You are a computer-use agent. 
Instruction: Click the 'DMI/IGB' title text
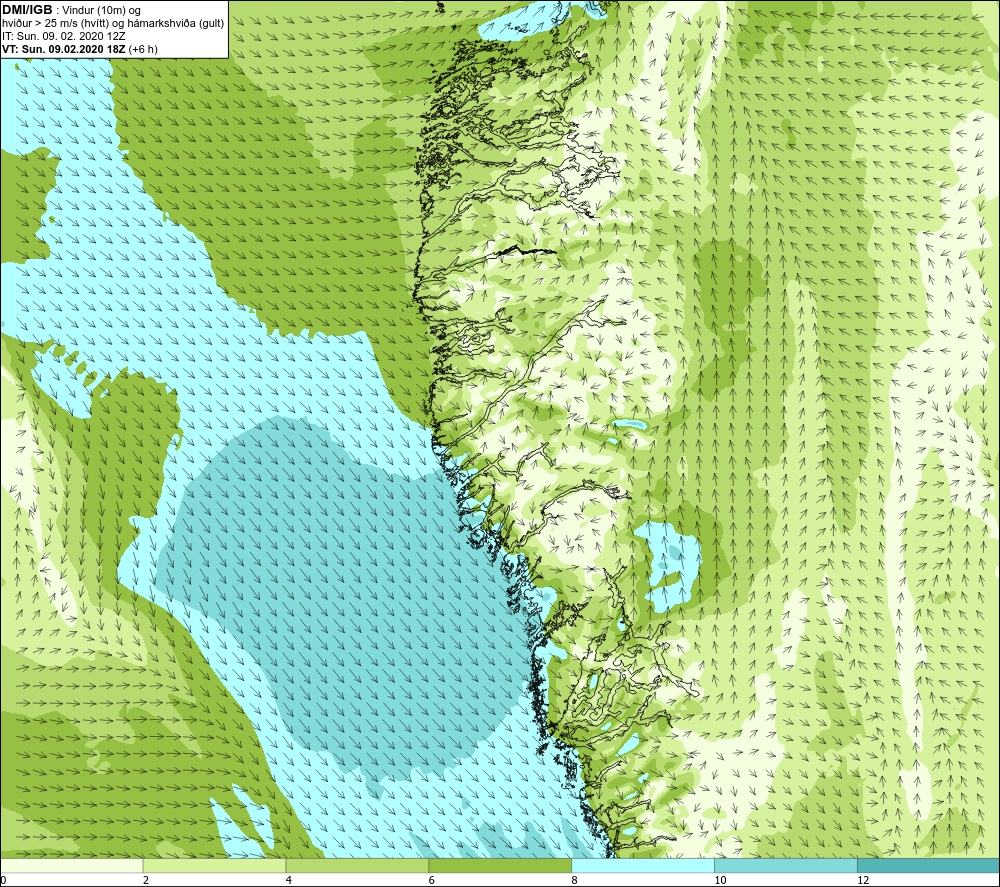[27, 10]
